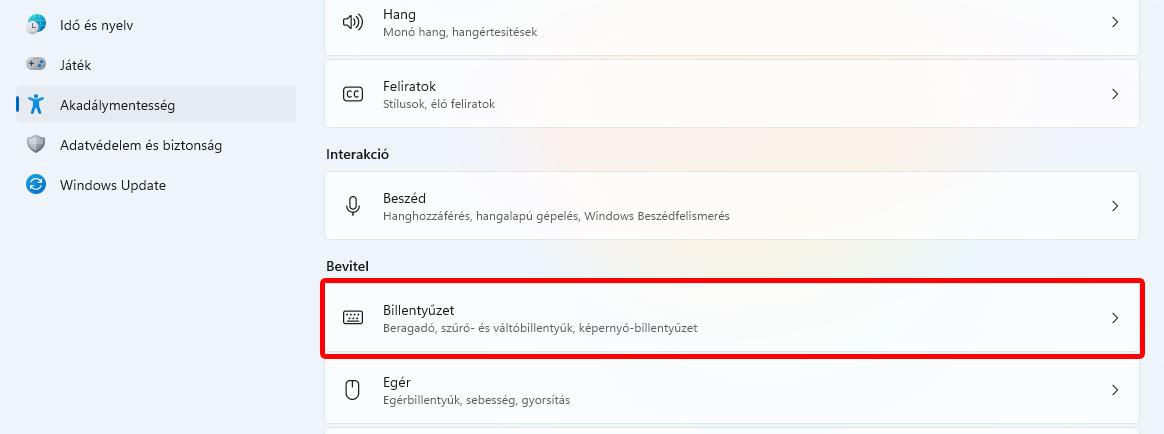The height and width of the screenshot is (434, 1164).
Task: Click the microphone icon beside Beszéd
Action: pyautogui.click(x=352, y=206)
